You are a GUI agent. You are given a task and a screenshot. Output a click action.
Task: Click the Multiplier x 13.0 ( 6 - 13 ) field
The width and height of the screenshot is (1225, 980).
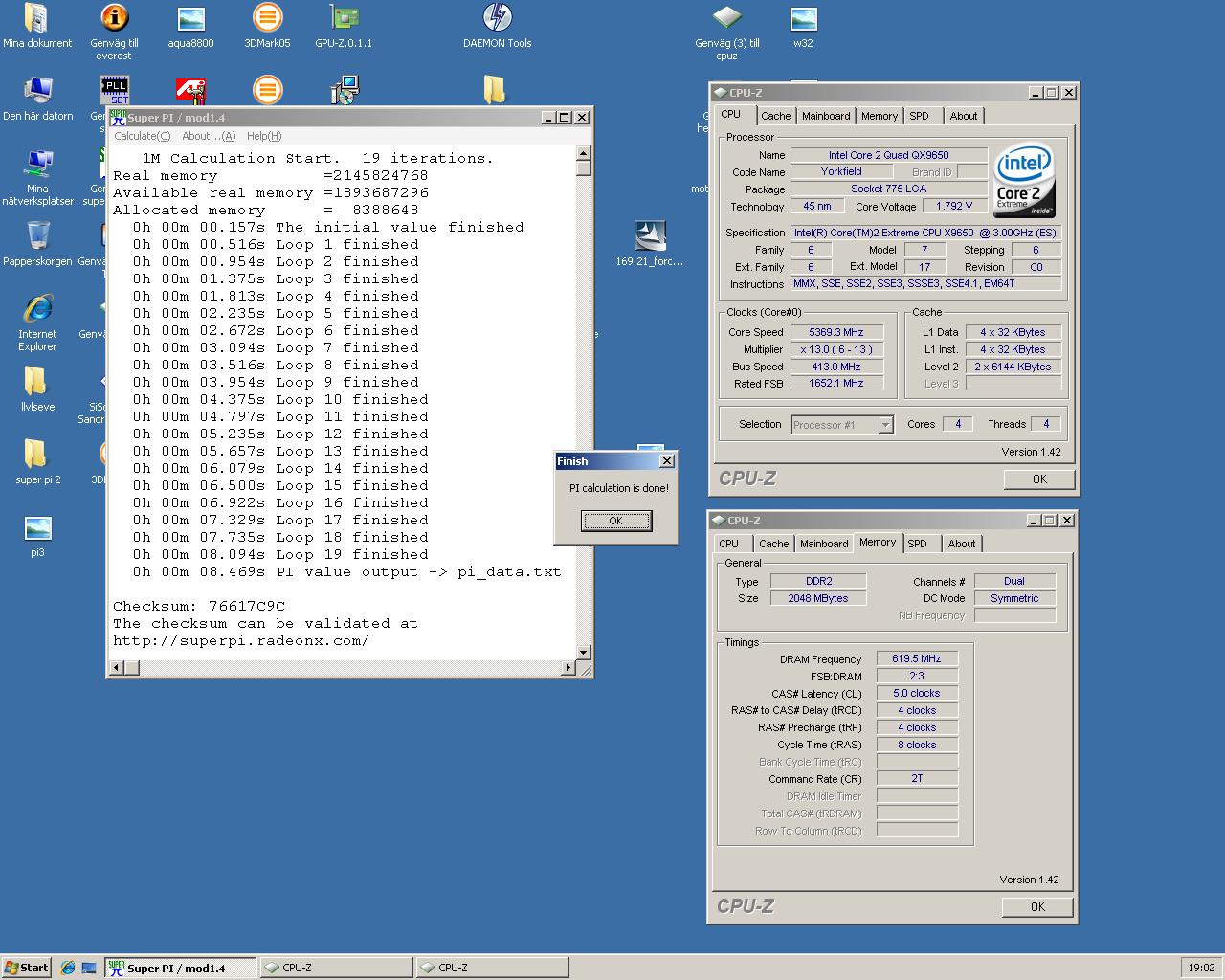click(x=836, y=349)
